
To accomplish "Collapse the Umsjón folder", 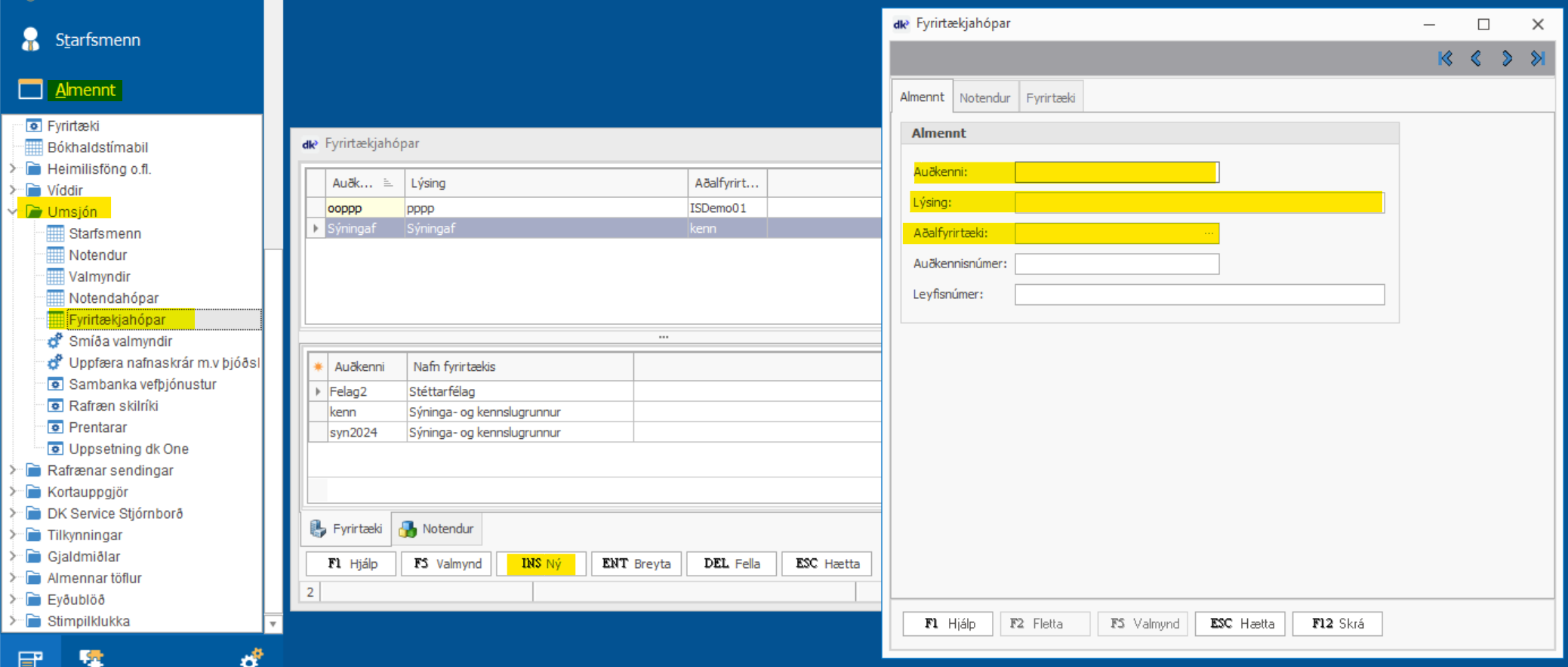I will (12, 212).
